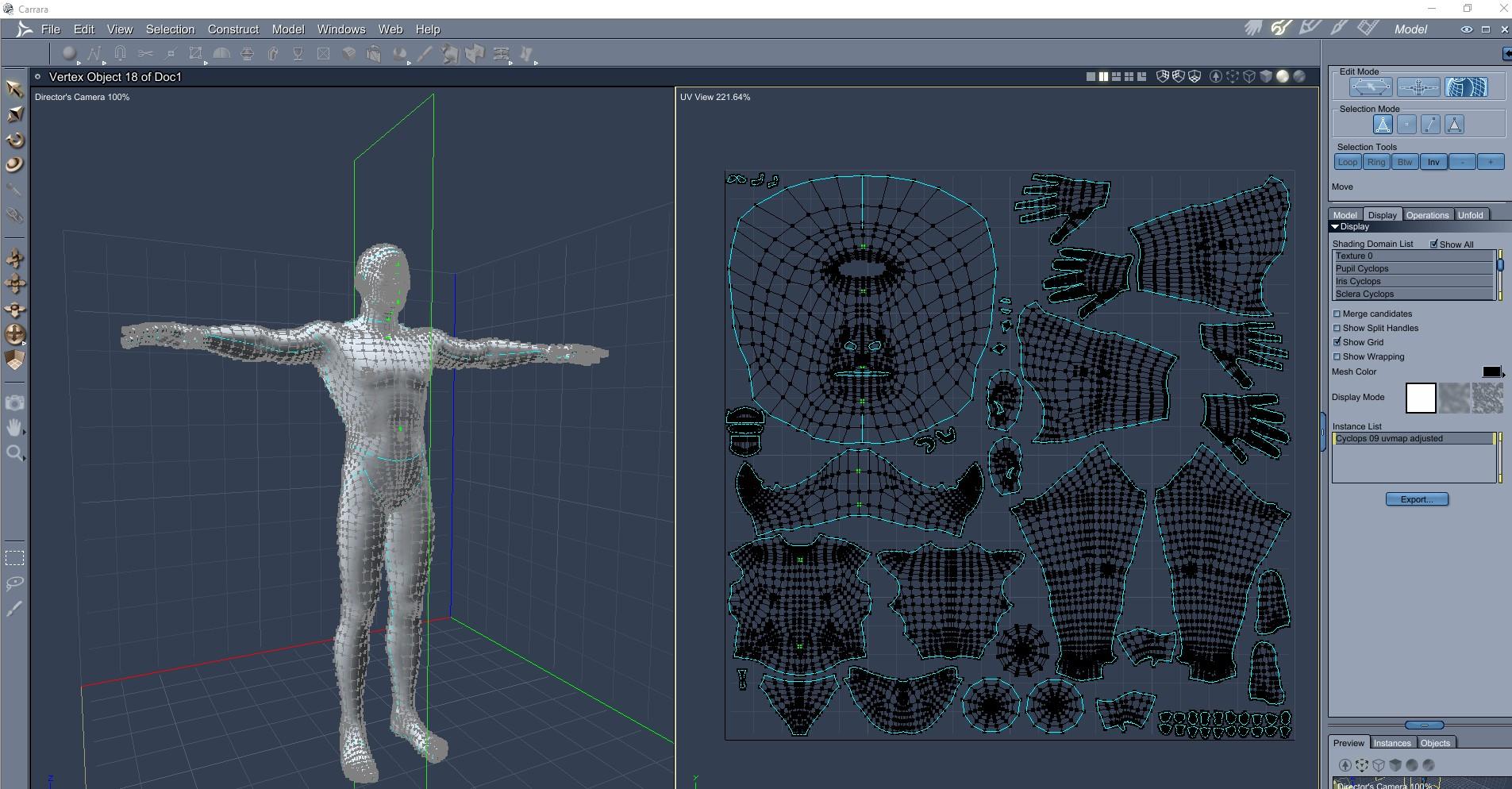Viewport: 1512px width, 789px height.
Task: Click the Ring selection button
Action: pyautogui.click(x=1376, y=162)
